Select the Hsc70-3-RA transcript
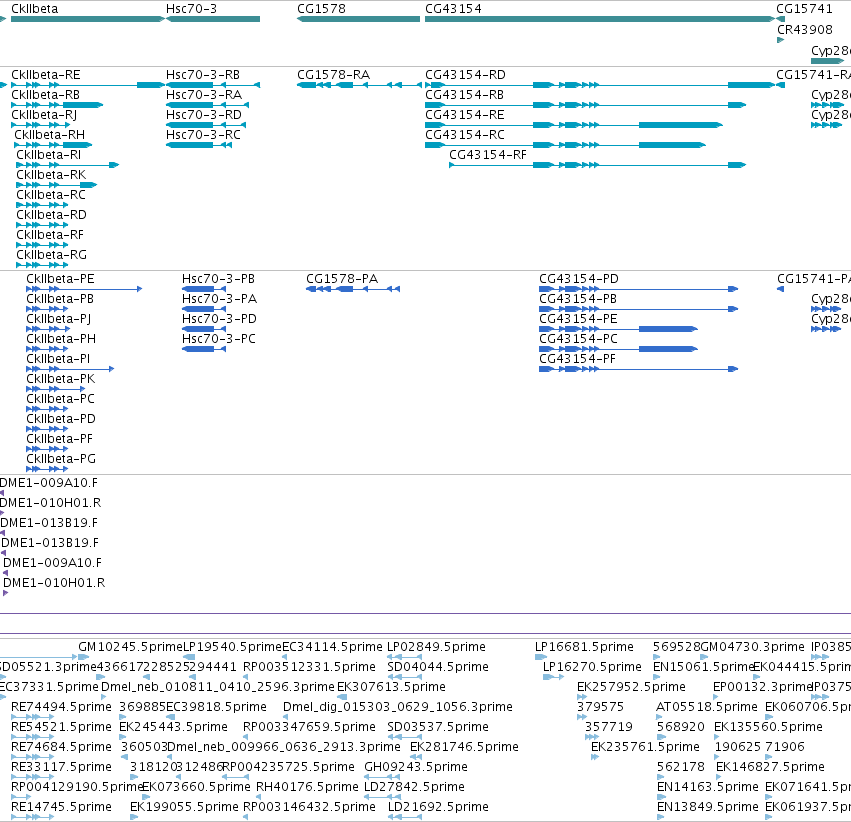 [204, 95]
